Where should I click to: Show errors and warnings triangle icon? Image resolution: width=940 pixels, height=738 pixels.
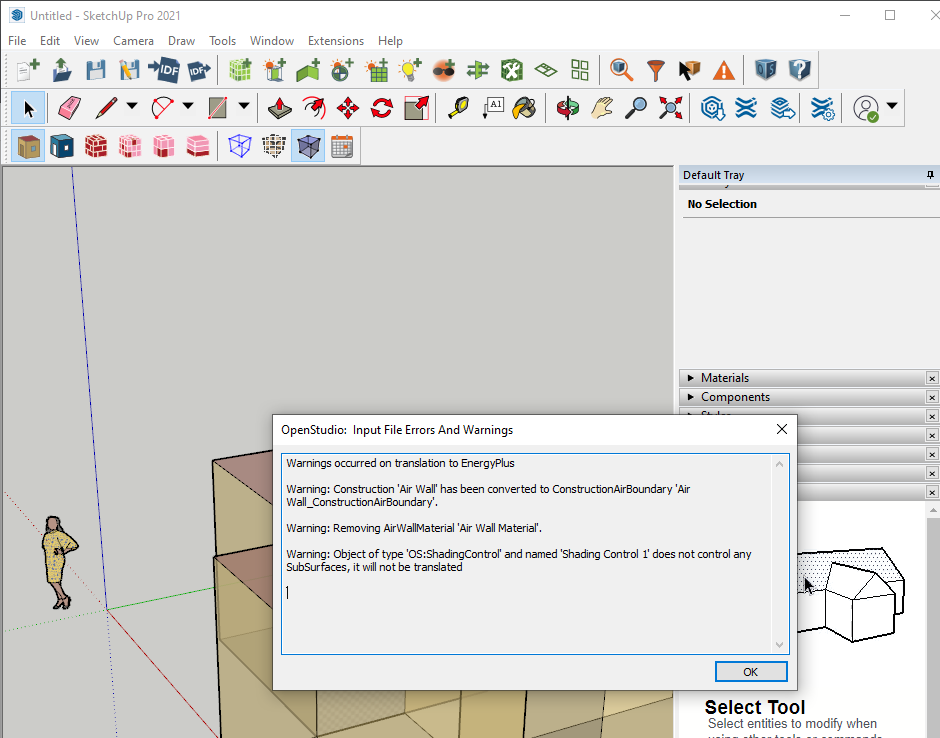[724, 70]
